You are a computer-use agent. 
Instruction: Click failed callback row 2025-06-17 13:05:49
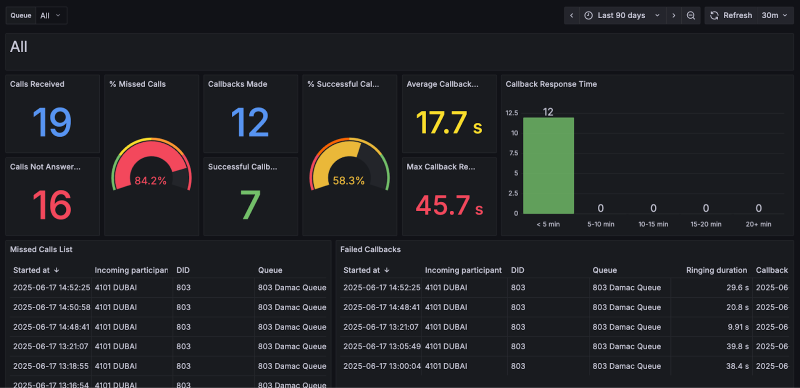click(565, 347)
